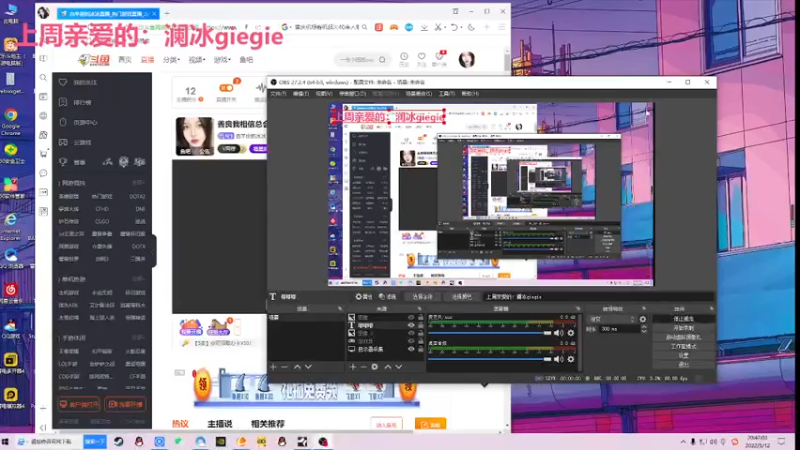Open the OBS 编辑 menu
The height and width of the screenshot is (450, 800).
tap(301, 94)
